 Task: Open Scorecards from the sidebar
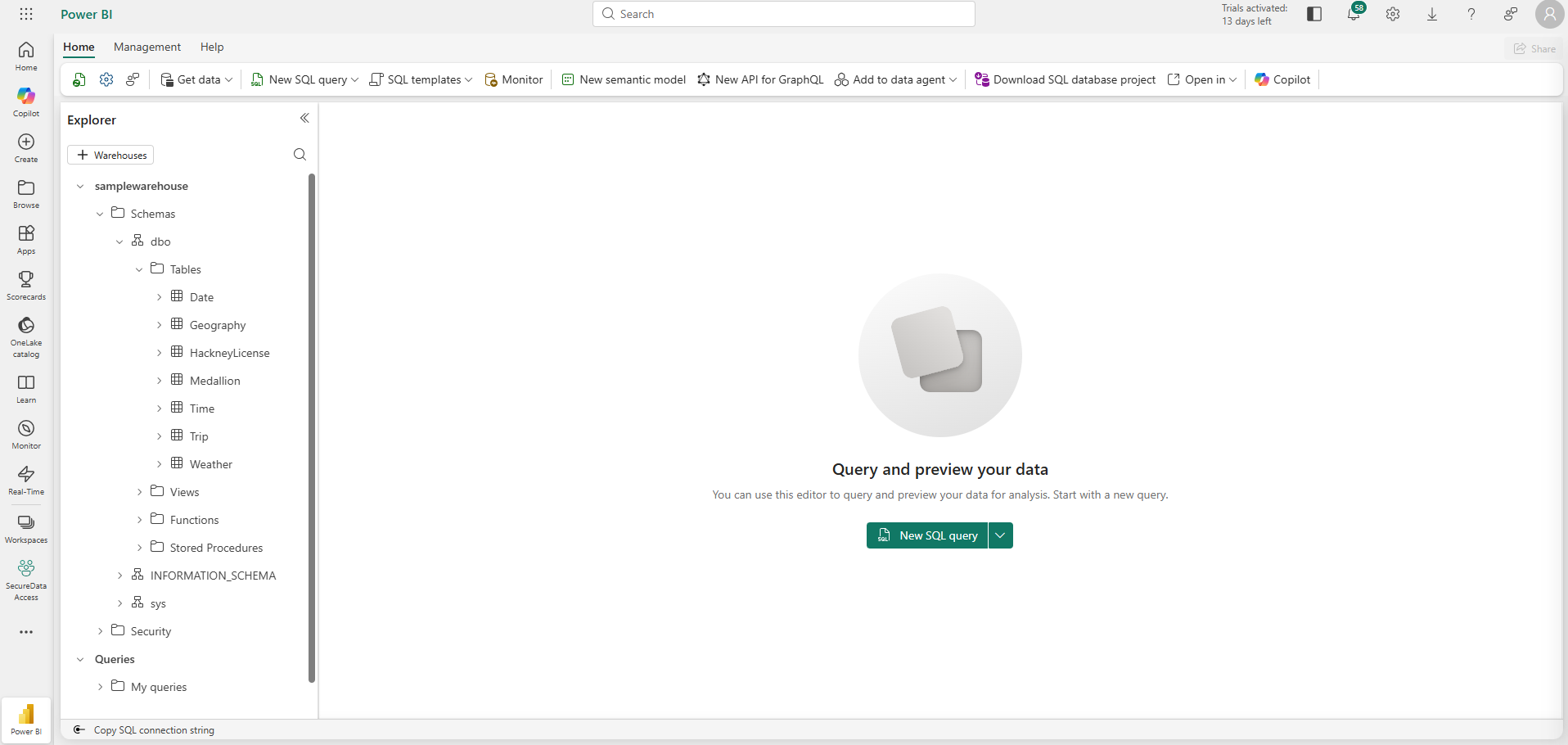click(x=26, y=286)
